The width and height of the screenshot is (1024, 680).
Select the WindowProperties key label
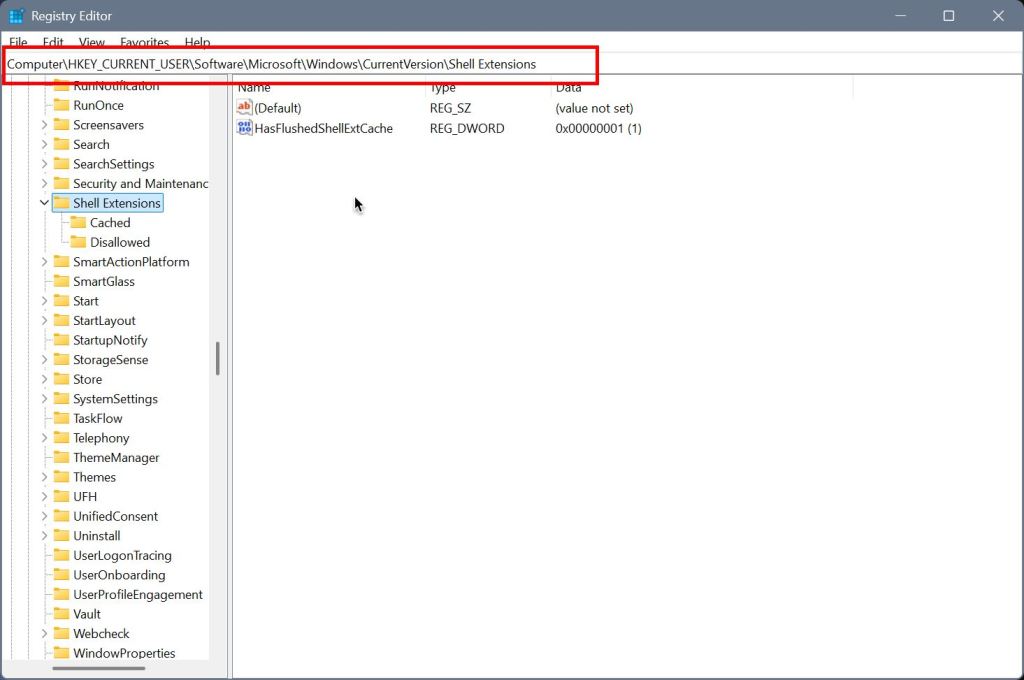[124, 653]
